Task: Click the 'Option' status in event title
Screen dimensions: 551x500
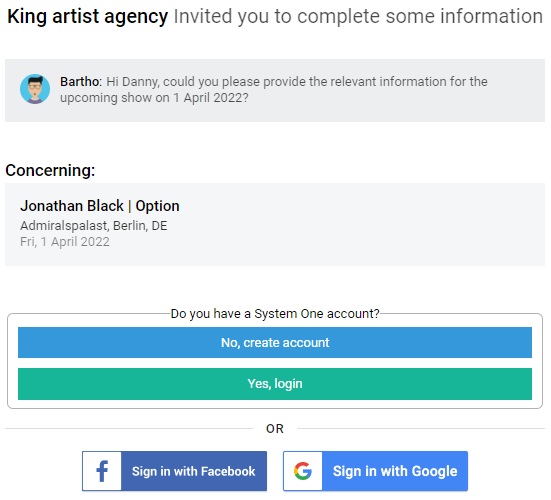Action: 157,206
